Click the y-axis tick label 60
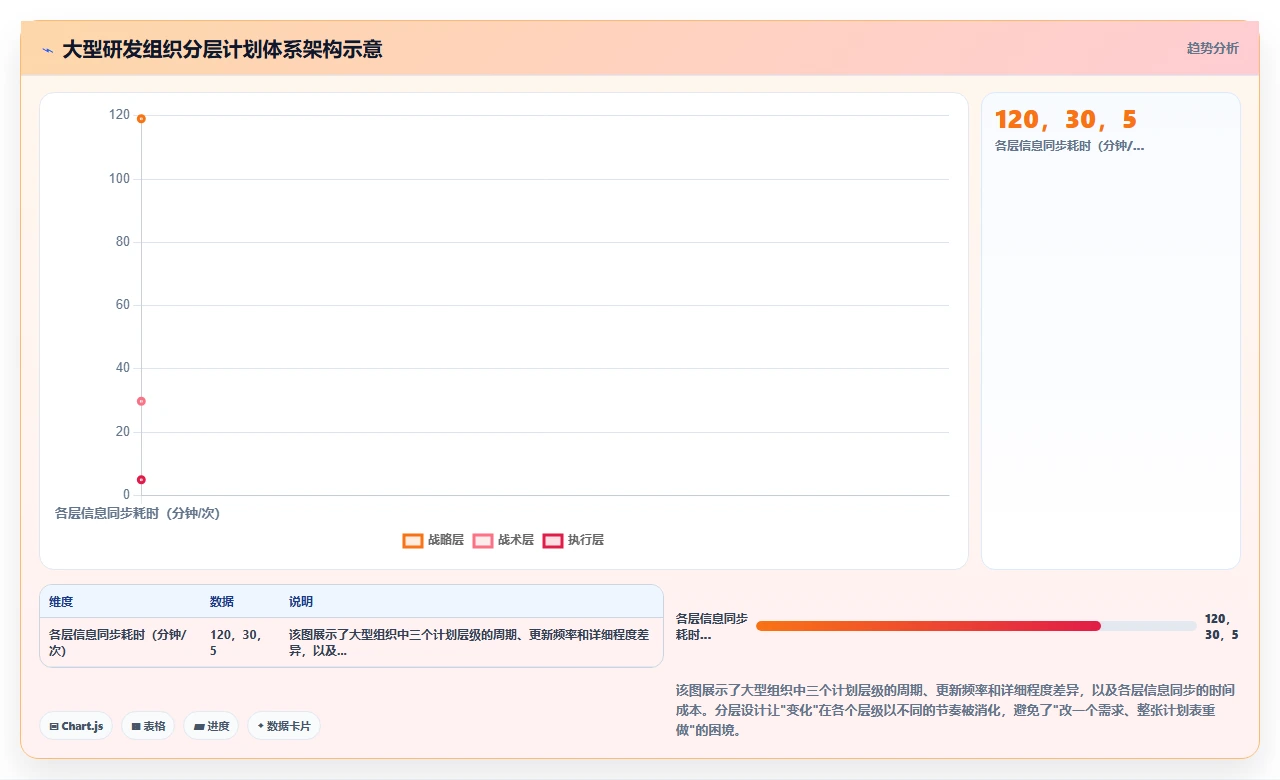The height and width of the screenshot is (780, 1280). (x=123, y=305)
